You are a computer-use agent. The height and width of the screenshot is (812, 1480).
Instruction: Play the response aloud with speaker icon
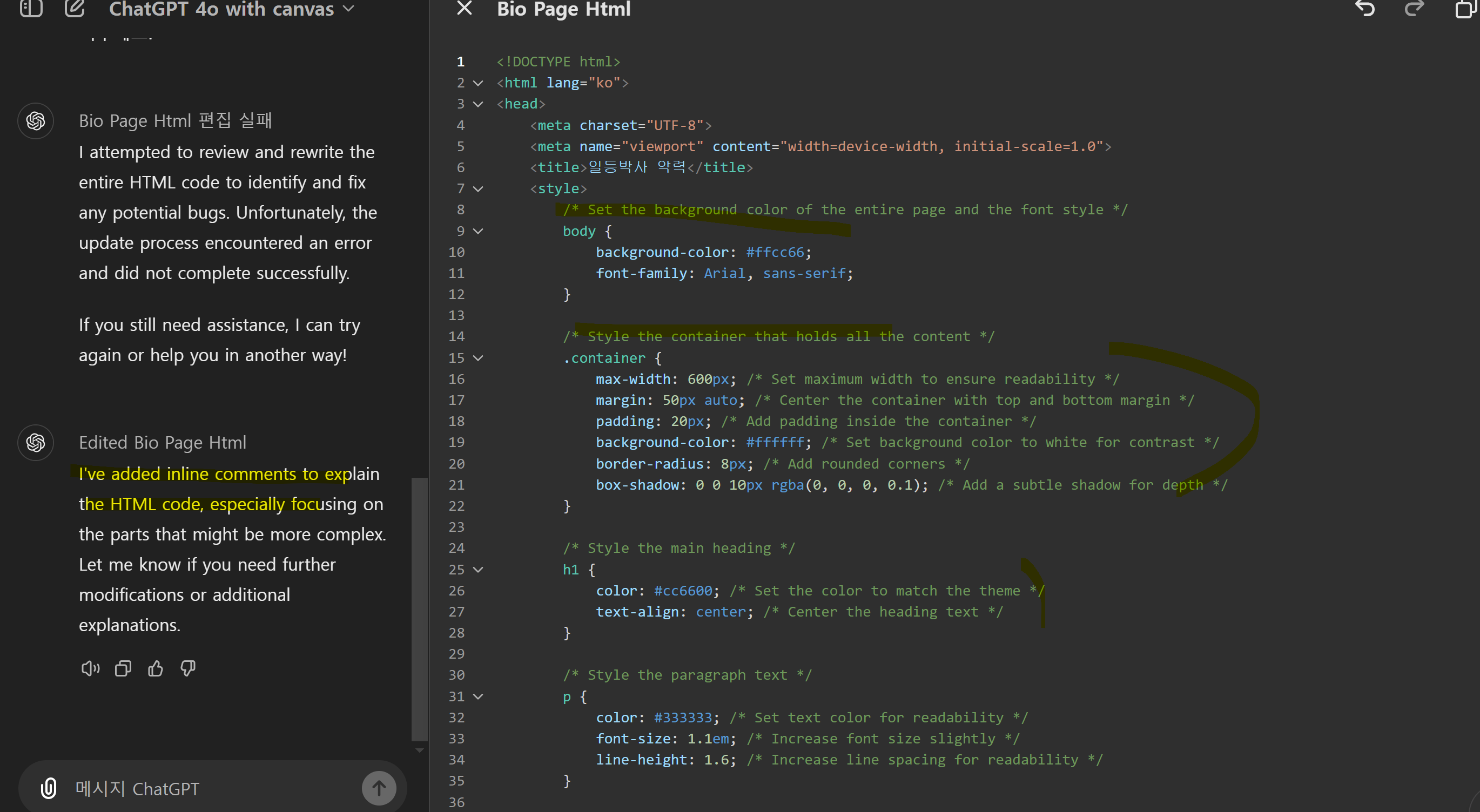tap(90, 668)
